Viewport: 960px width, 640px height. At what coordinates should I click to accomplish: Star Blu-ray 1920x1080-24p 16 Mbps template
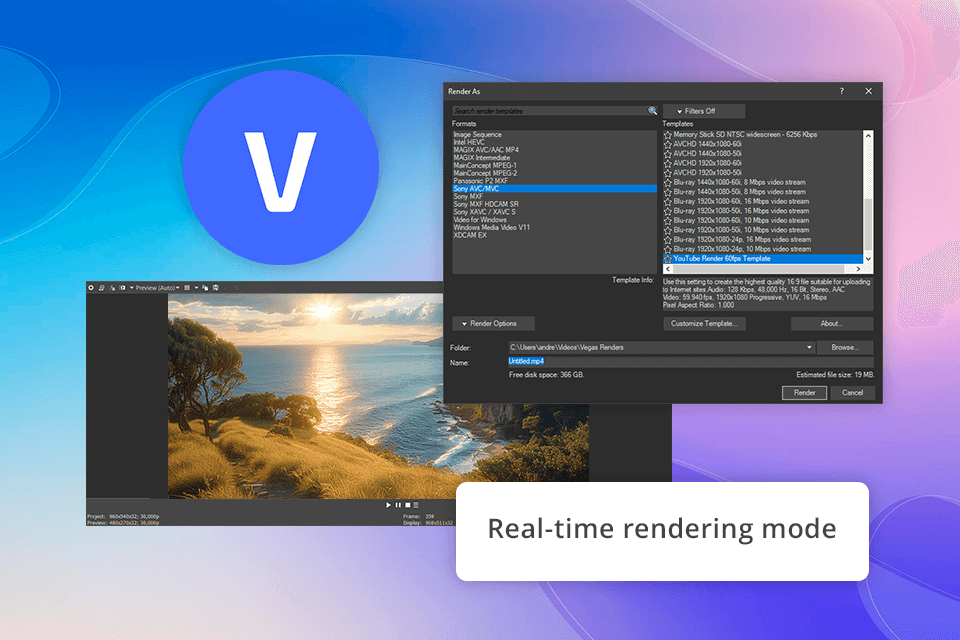[x=668, y=240]
